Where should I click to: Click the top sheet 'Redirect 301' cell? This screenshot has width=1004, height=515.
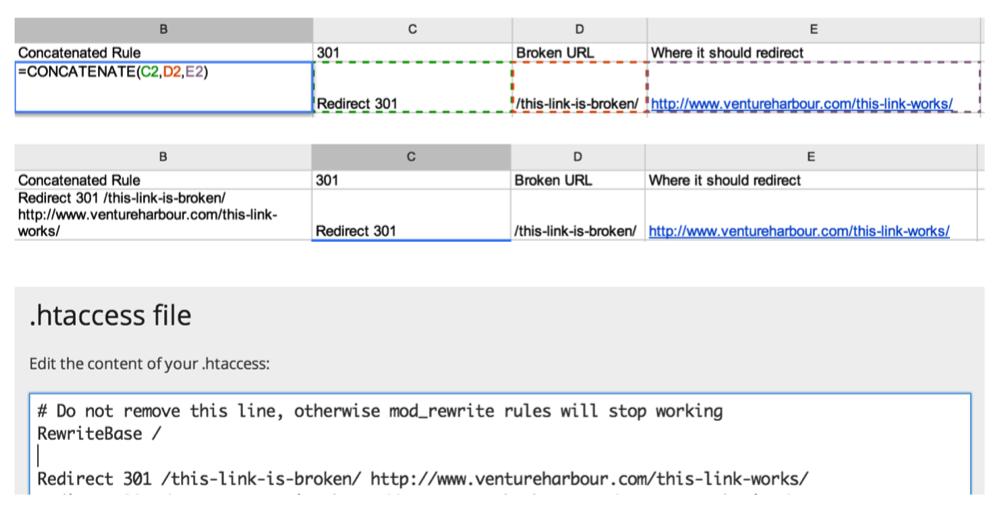(x=412, y=87)
